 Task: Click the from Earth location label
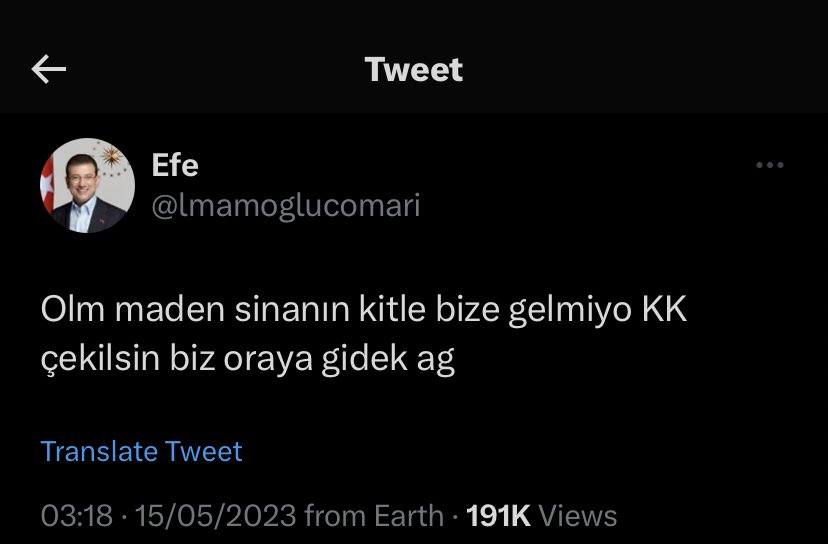click(x=374, y=515)
